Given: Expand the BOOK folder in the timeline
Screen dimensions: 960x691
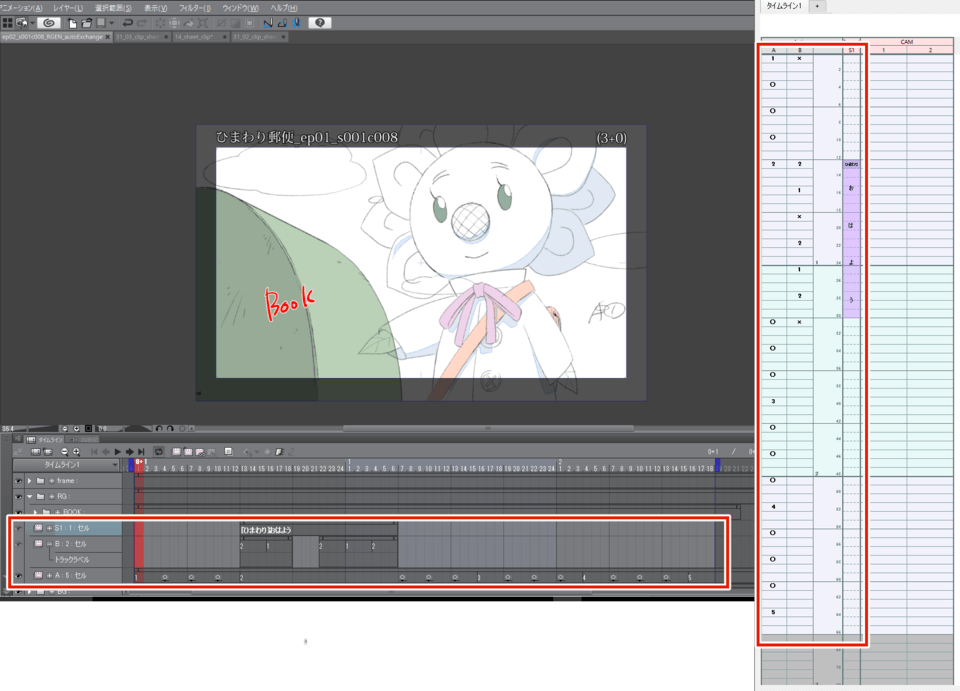Looking at the screenshot, I should [35, 512].
